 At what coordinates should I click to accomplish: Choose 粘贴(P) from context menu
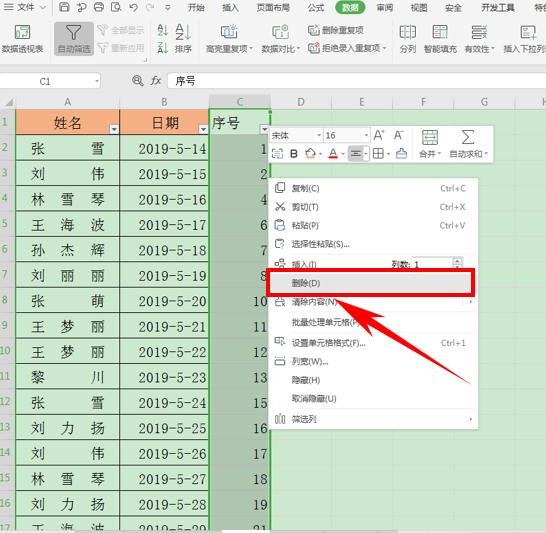click(x=373, y=226)
